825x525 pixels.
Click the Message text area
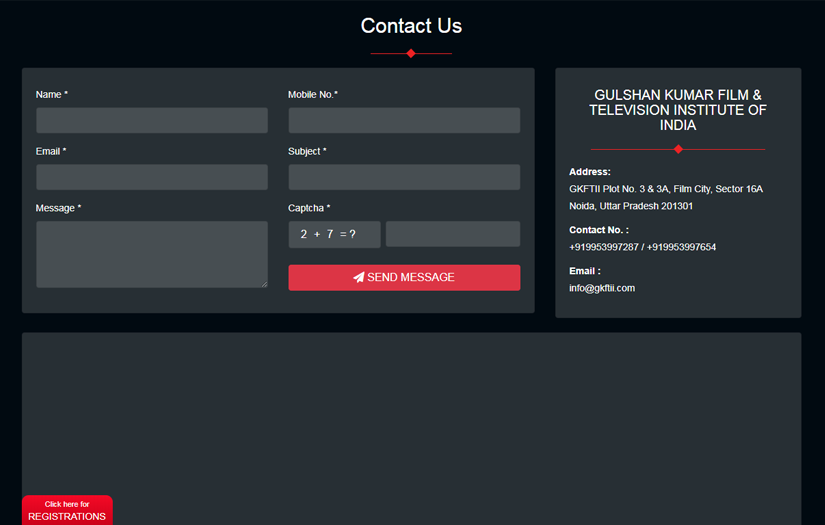(152, 255)
